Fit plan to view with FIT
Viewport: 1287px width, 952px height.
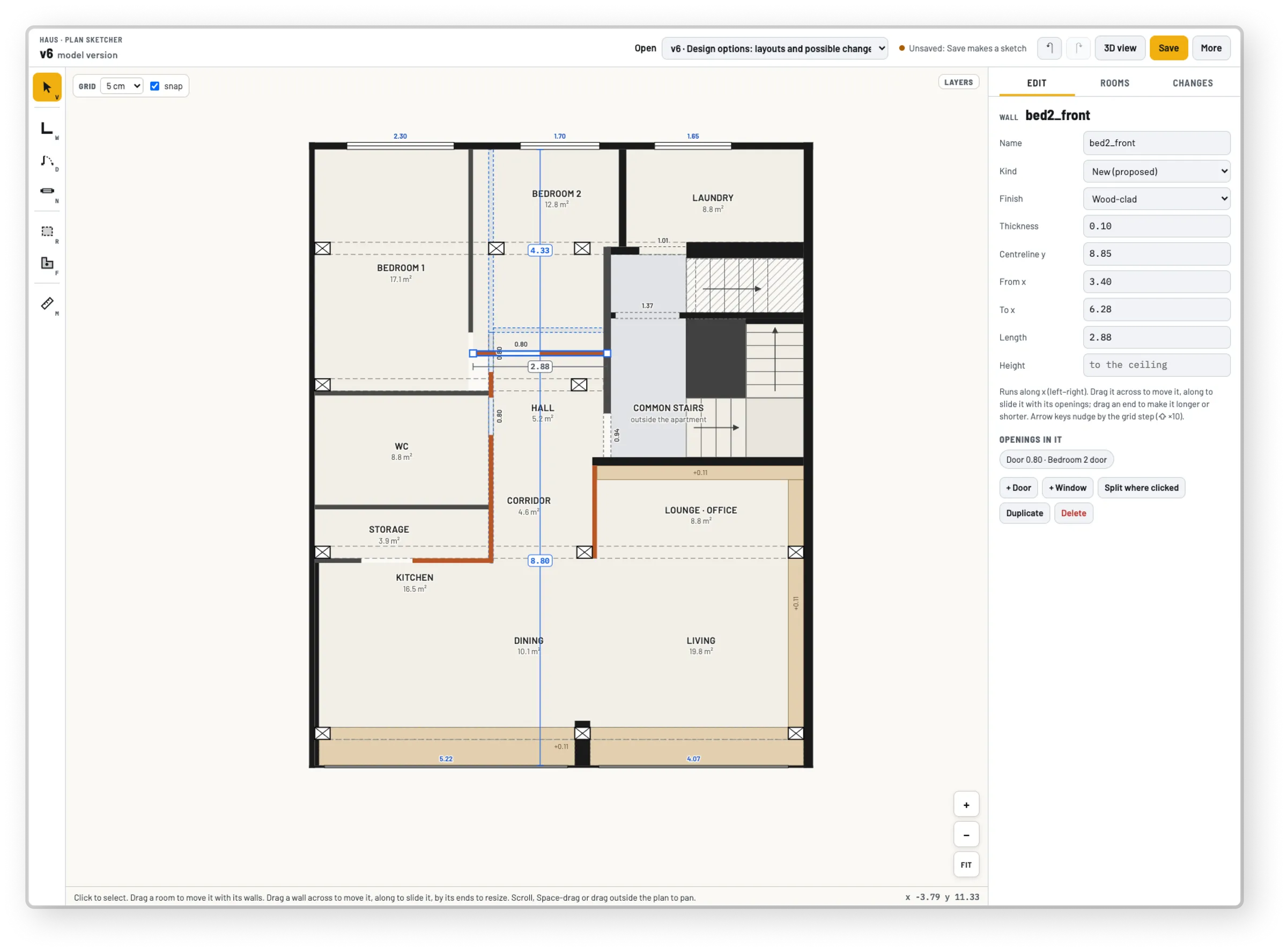pos(966,865)
